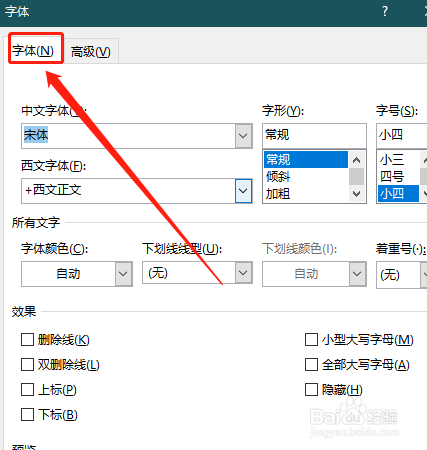Viewport: 427px width, 450px height.
Task: Click the font style list up arrow
Action: pyautogui.click(x=356, y=160)
